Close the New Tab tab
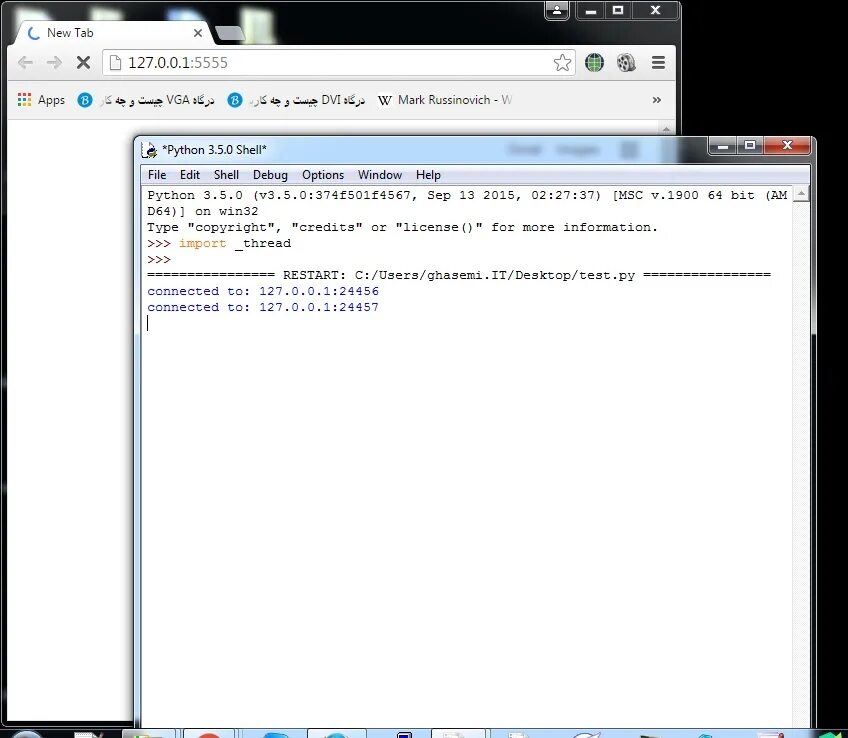The width and height of the screenshot is (848, 738). click(198, 33)
